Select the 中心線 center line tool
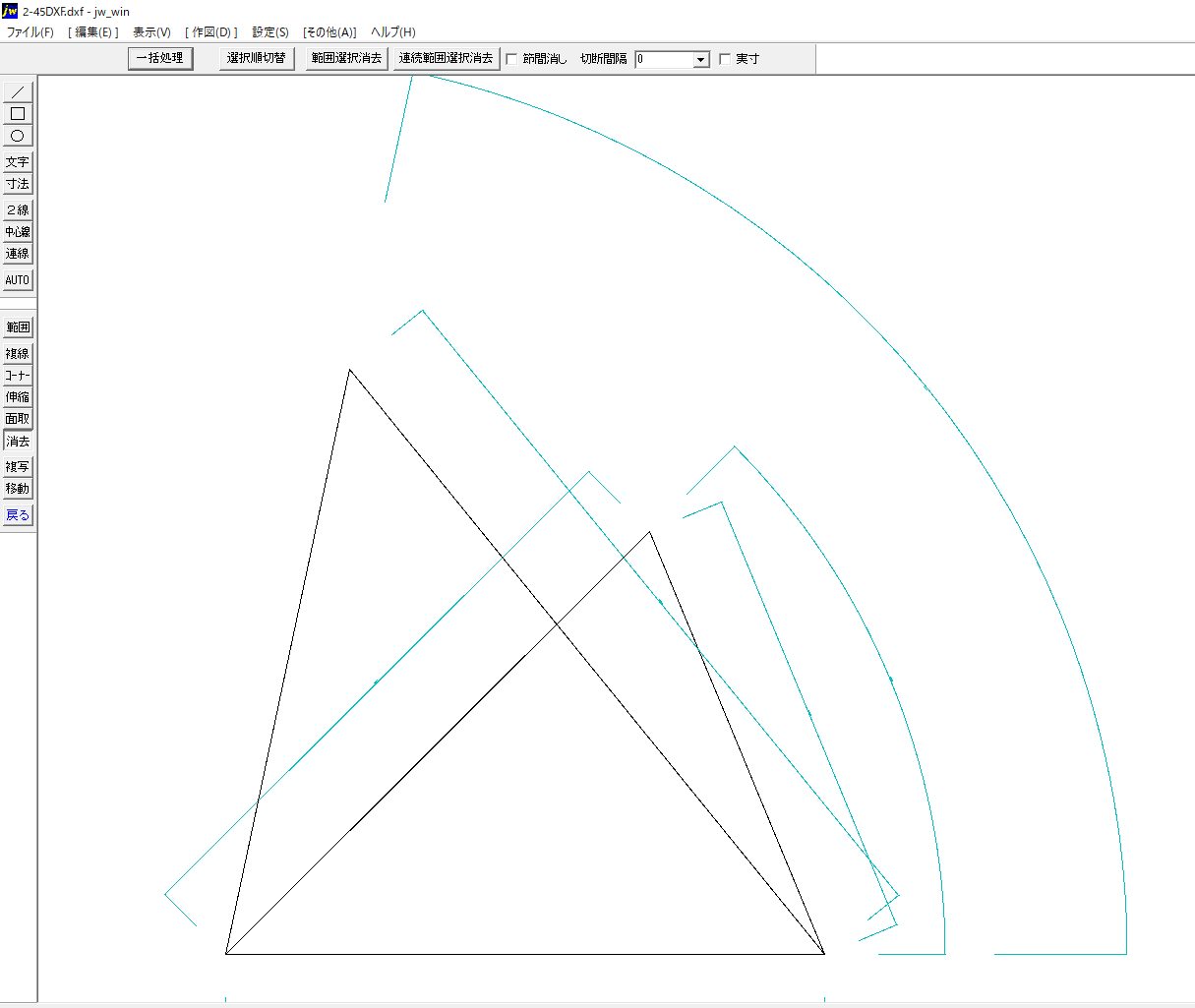 click(18, 232)
